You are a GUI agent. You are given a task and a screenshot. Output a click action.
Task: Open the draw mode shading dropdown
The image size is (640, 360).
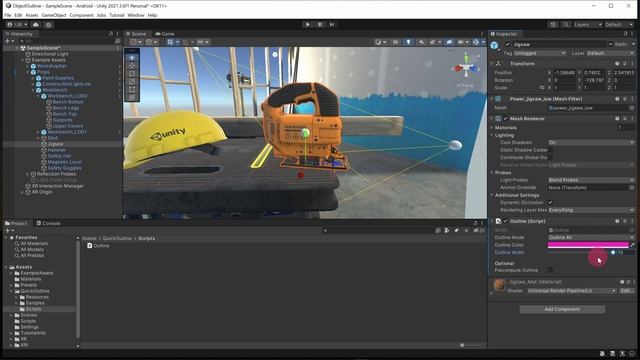[380, 42]
